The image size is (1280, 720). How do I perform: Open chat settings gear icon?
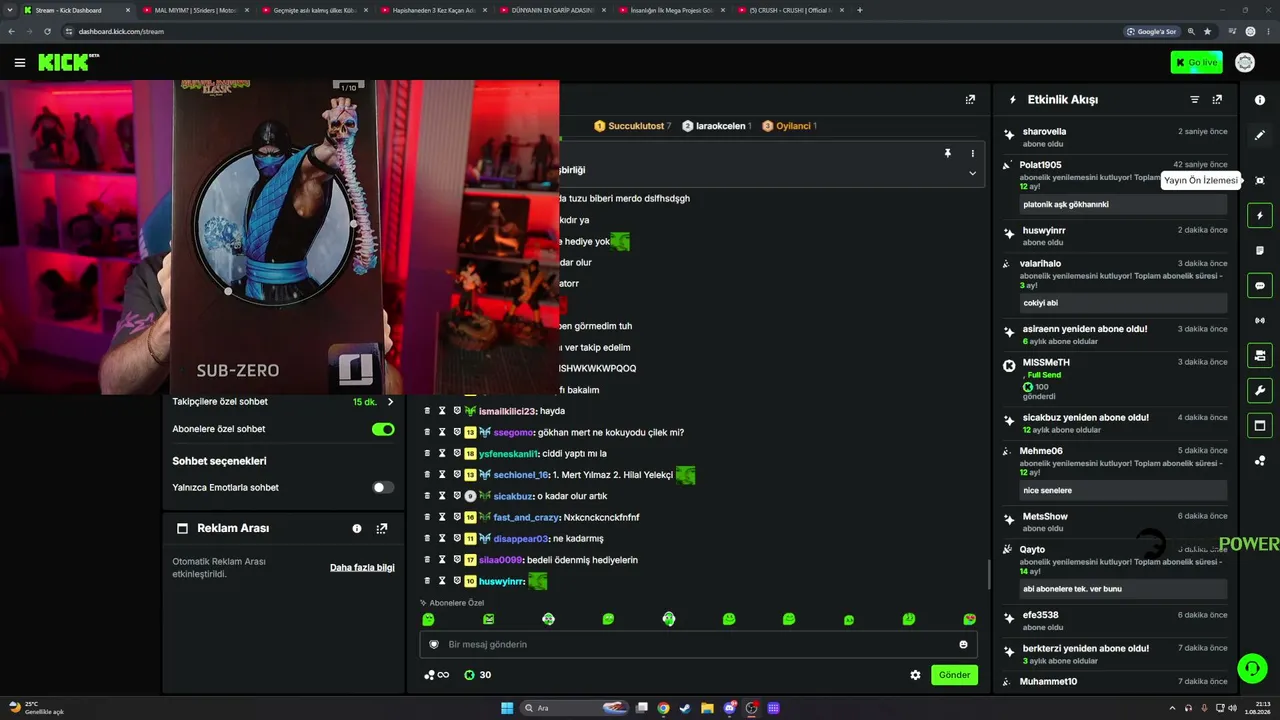click(x=915, y=675)
